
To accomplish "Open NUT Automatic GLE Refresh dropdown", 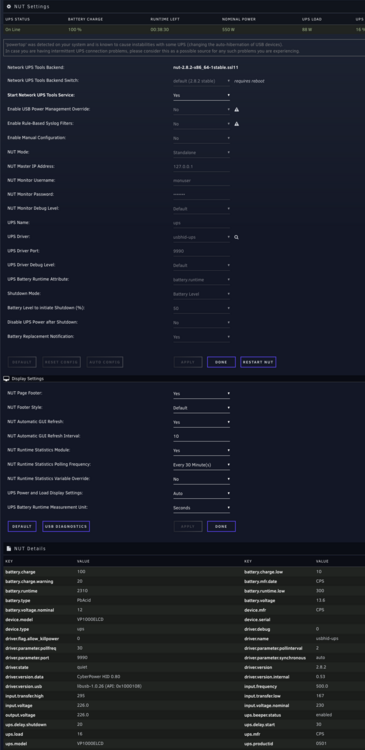I will click(x=201, y=422).
